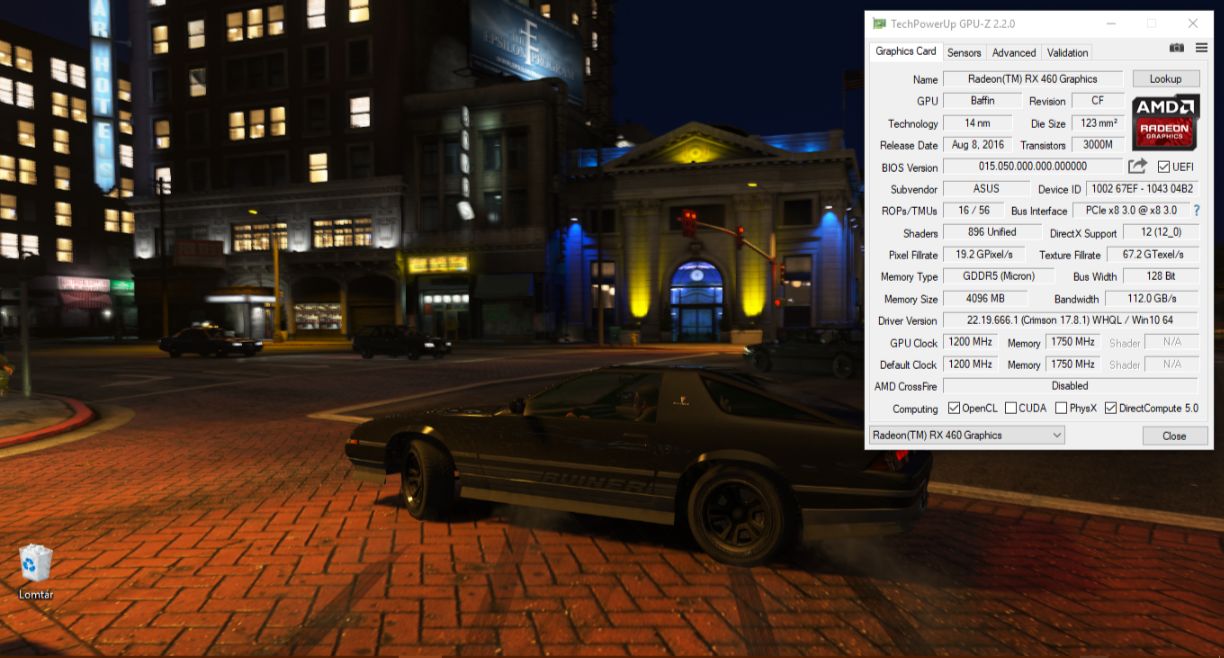Click the Close button at bottom
This screenshot has height=658, width=1224.
(x=1175, y=436)
